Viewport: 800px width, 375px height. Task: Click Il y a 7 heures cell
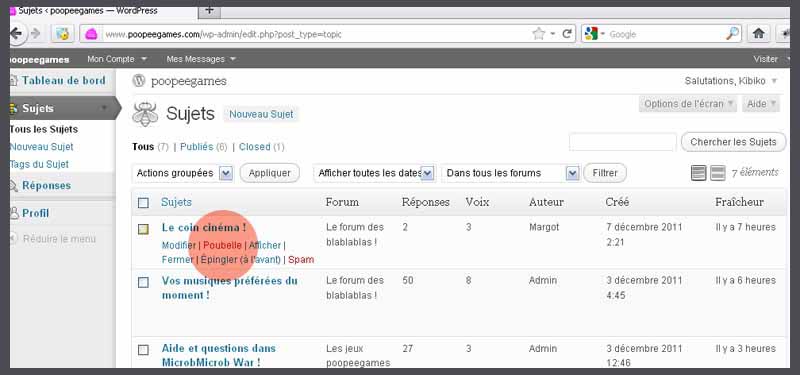(x=745, y=227)
